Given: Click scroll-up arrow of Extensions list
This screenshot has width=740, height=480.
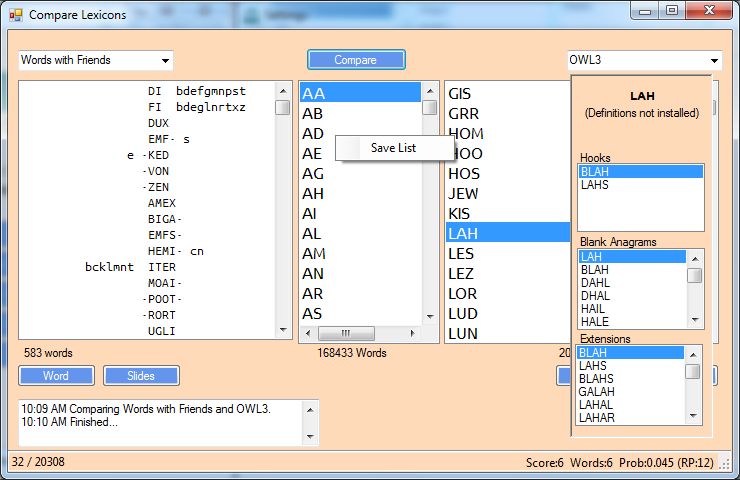Looking at the screenshot, I should (693, 354).
